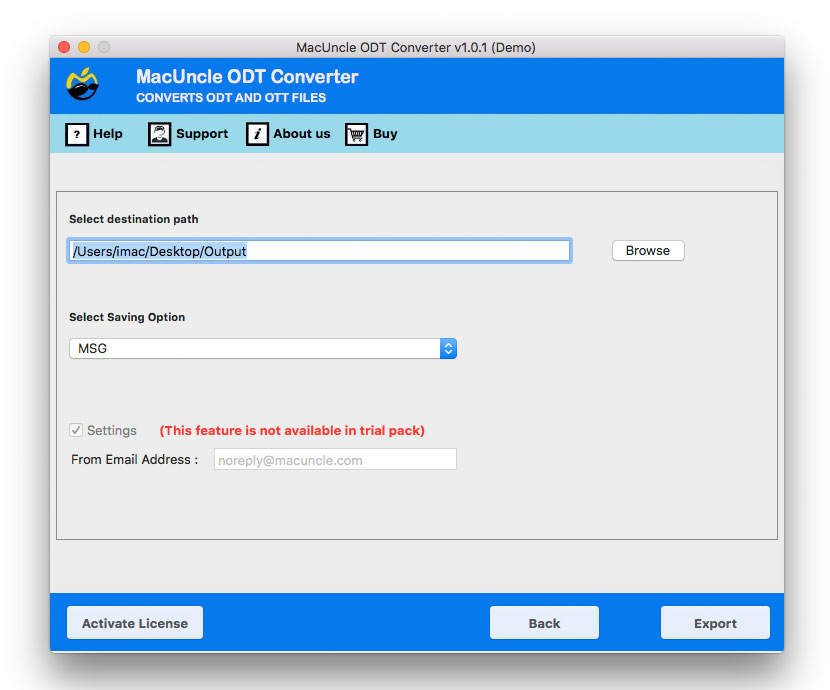The image size is (830, 690).
Task: Select the highlighted Output path text
Action: click(x=158, y=251)
